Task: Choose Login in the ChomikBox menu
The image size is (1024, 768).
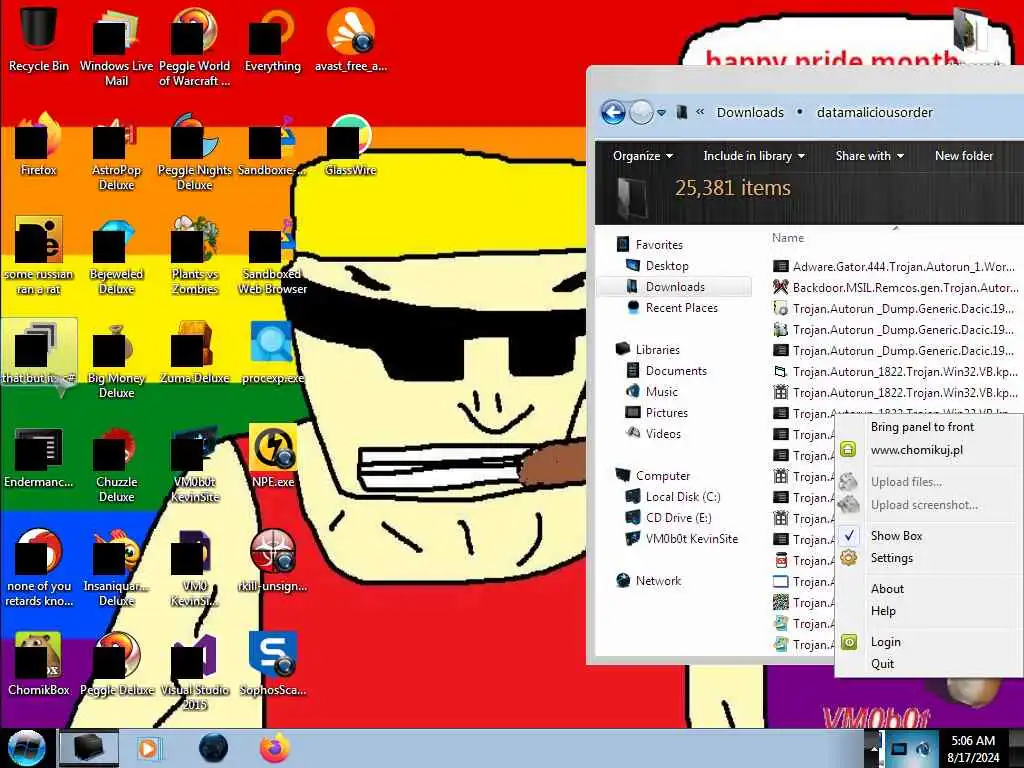Action: coord(886,642)
